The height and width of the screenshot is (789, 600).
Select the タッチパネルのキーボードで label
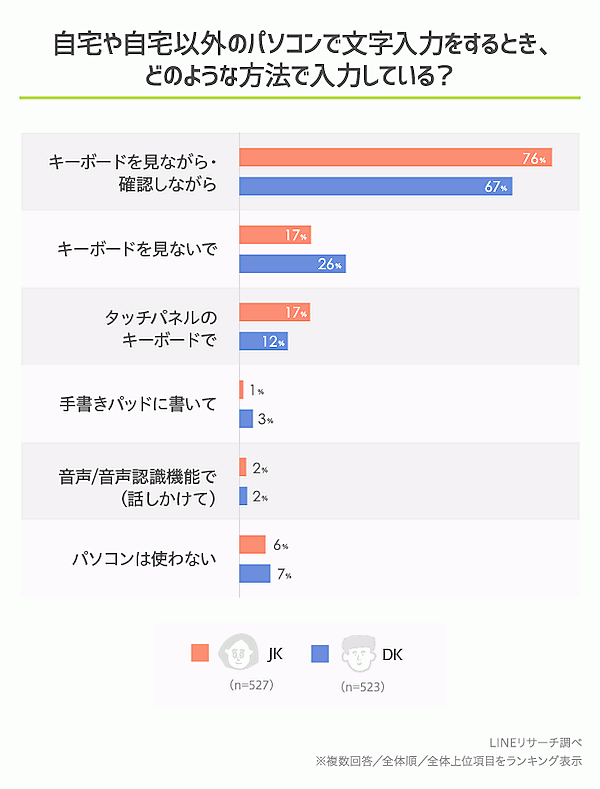[x=160, y=328]
